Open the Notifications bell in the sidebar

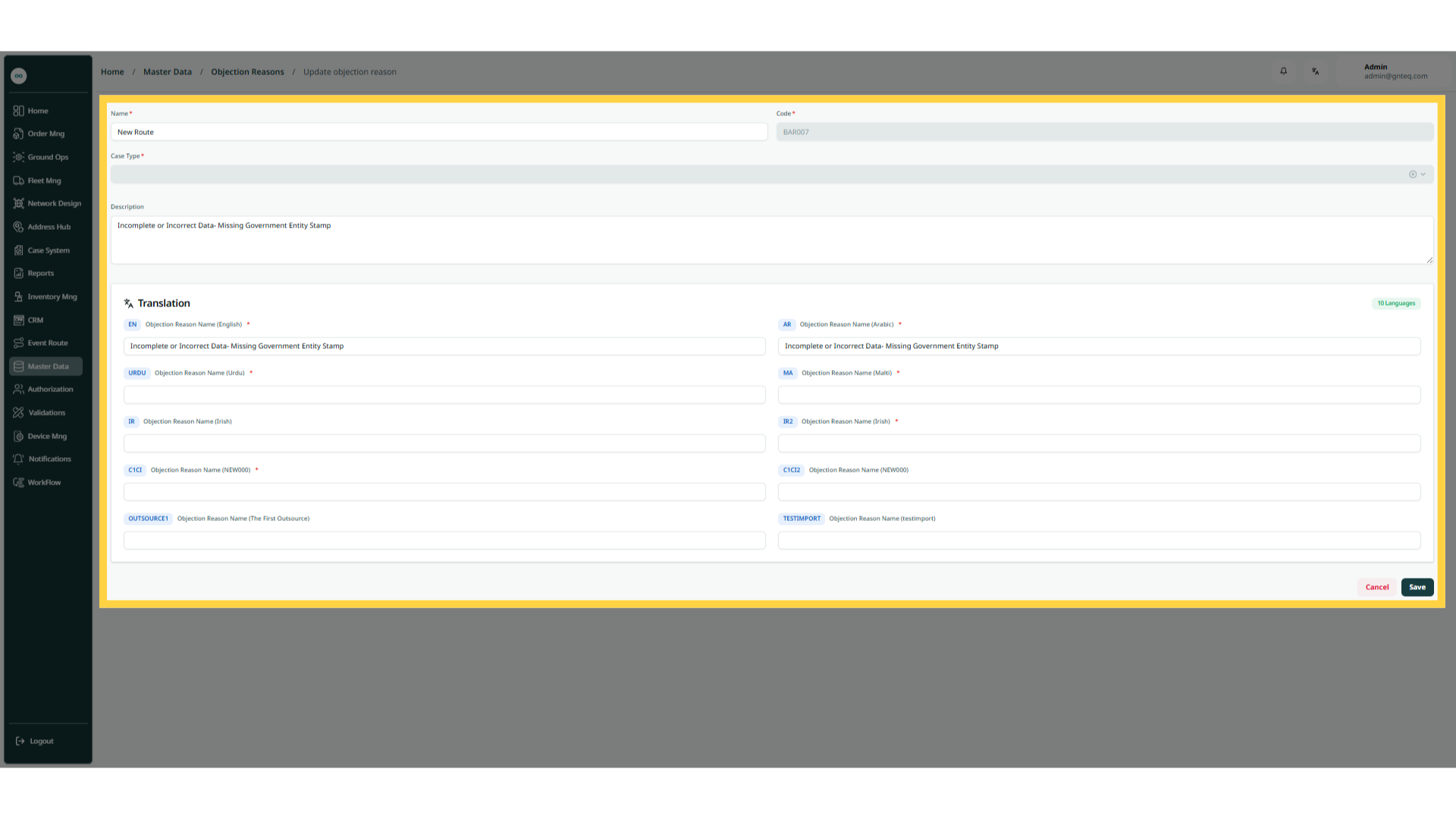pyautogui.click(x=18, y=459)
